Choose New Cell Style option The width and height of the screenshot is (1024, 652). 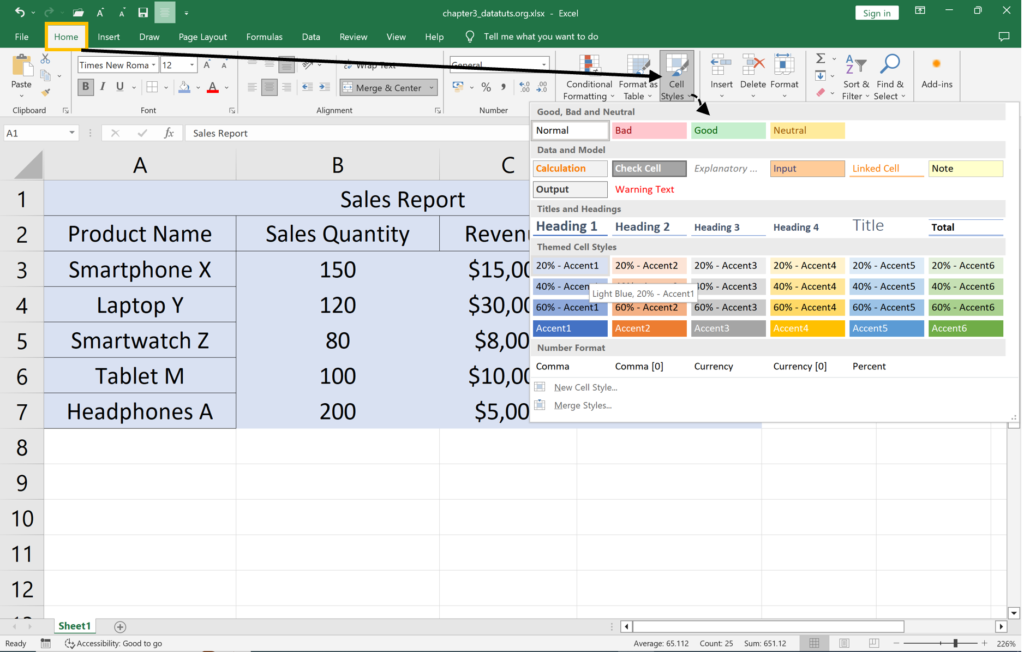point(585,387)
